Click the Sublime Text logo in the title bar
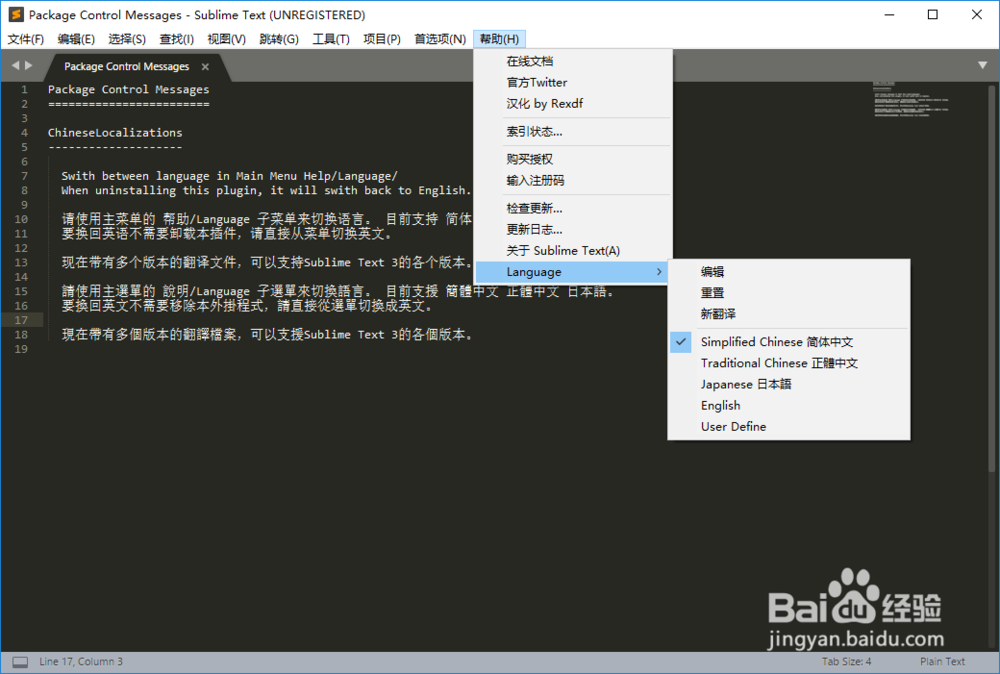Image resolution: width=1000 pixels, height=674 pixels. (14, 14)
